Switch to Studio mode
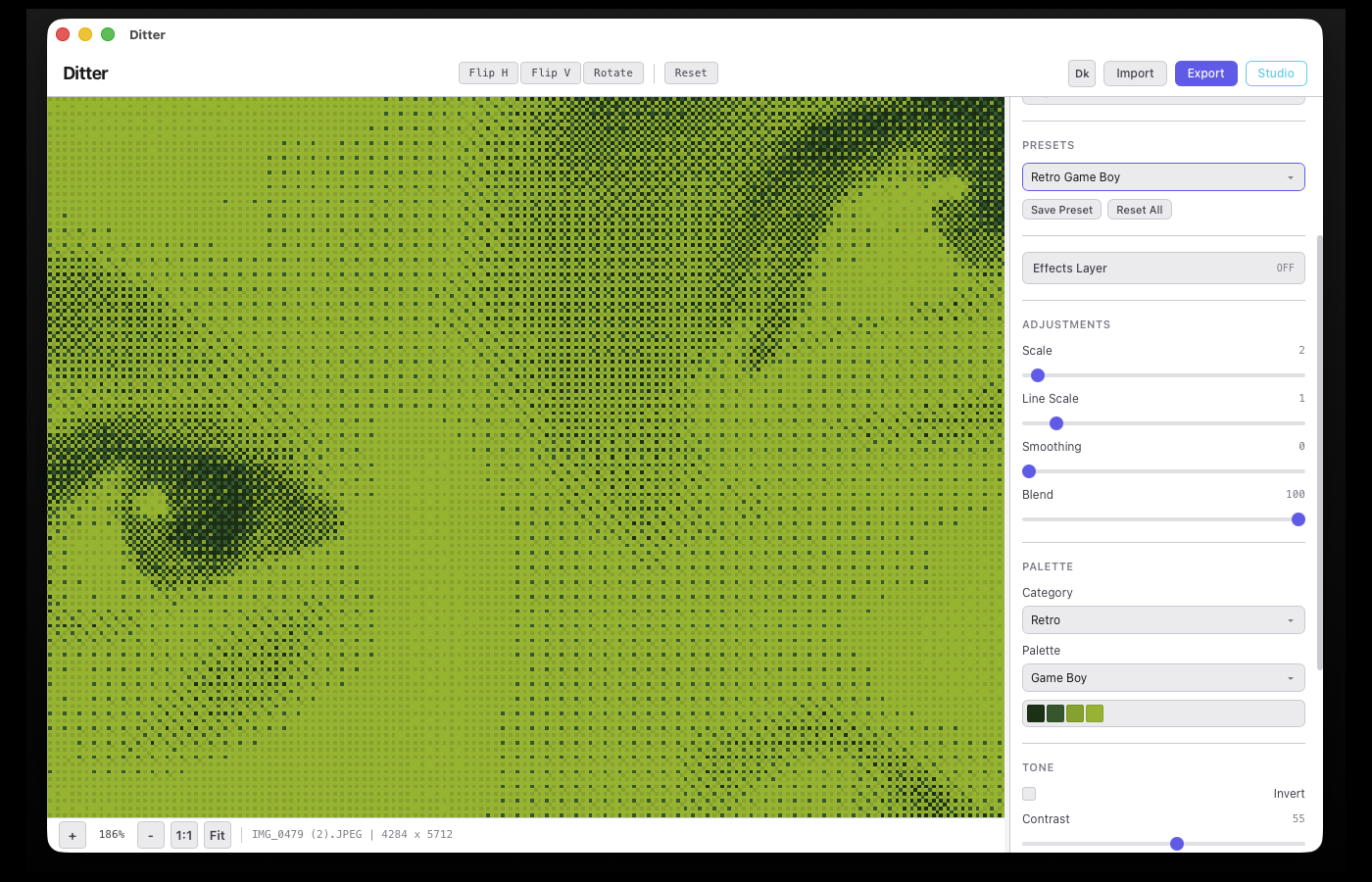1372x882 pixels. pyautogui.click(x=1276, y=73)
